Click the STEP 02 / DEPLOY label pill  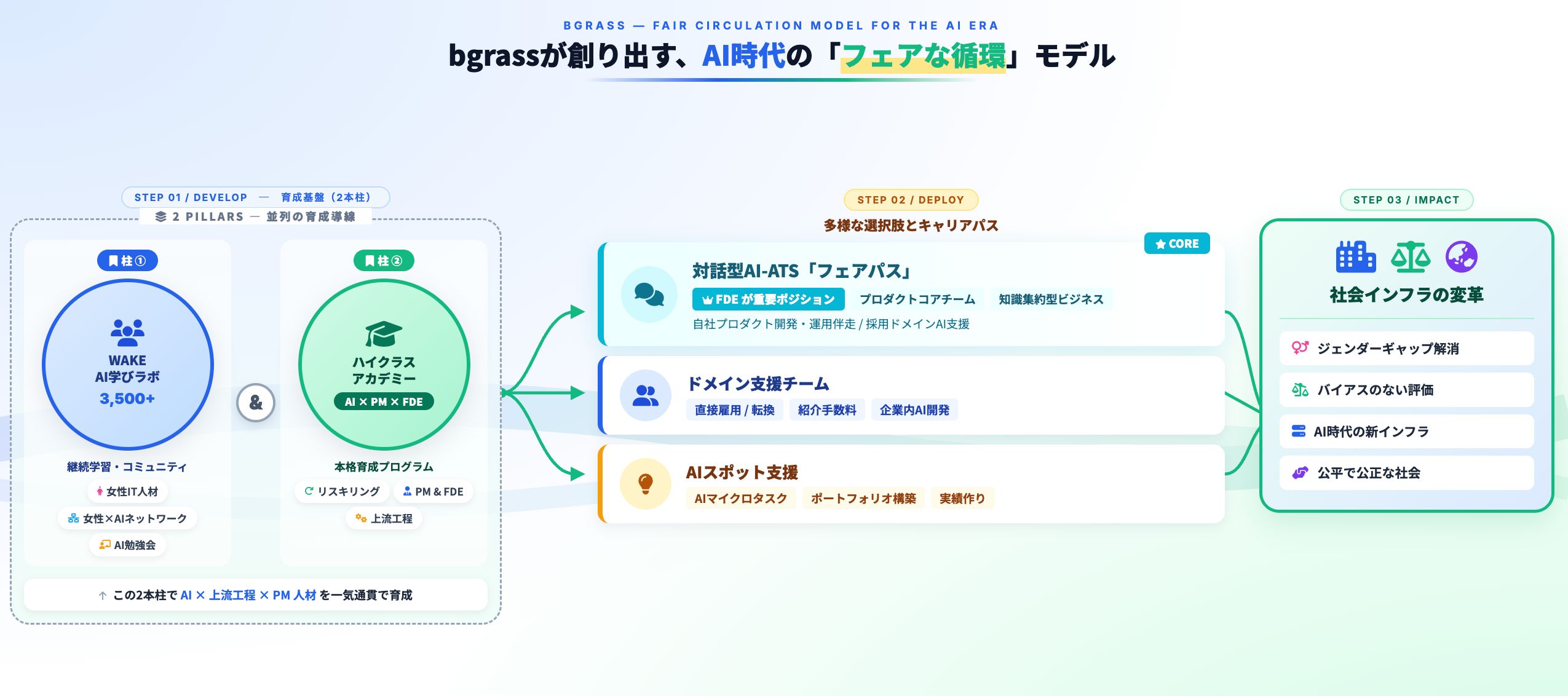pyautogui.click(x=910, y=200)
